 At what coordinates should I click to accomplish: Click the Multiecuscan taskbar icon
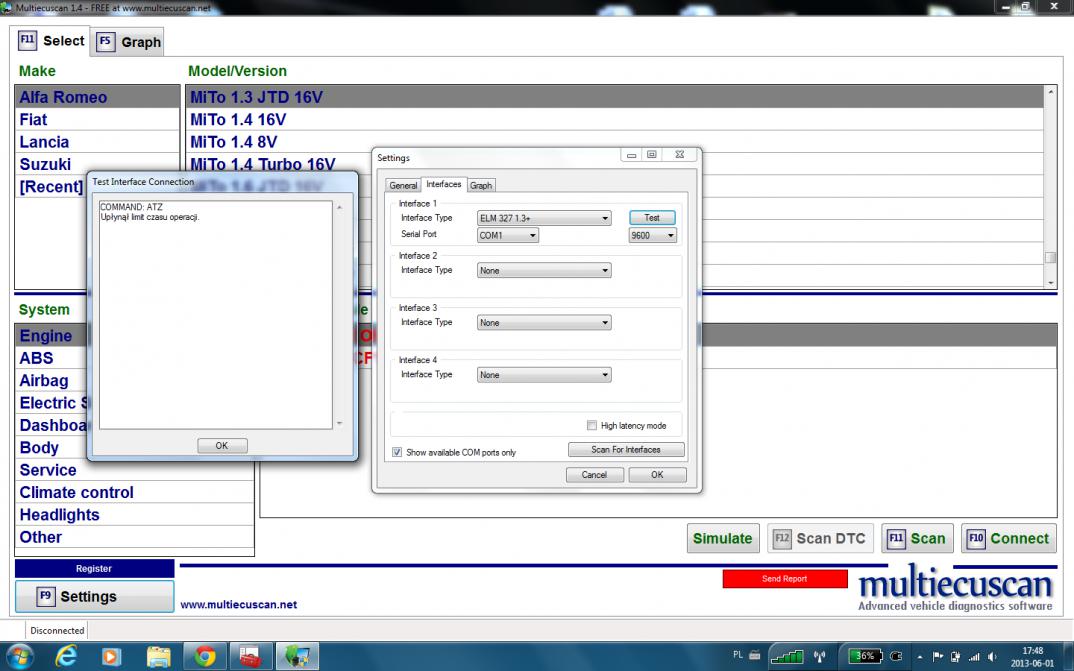297,656
